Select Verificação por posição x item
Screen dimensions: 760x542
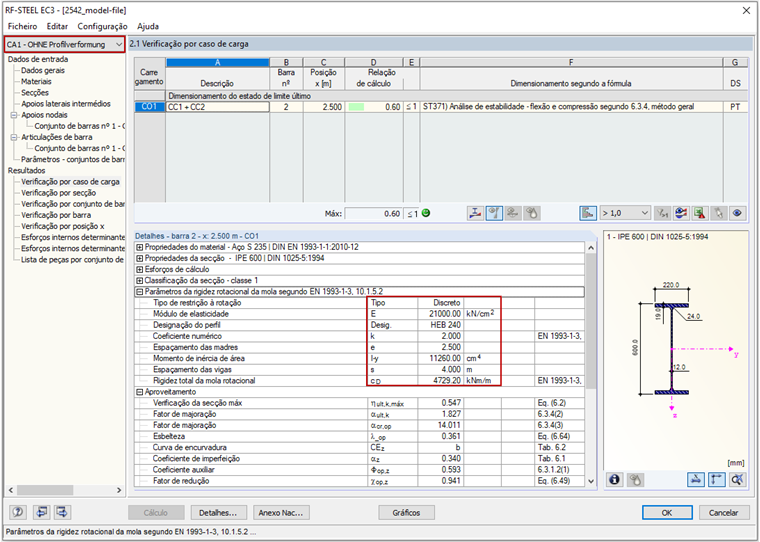(63, 226)
